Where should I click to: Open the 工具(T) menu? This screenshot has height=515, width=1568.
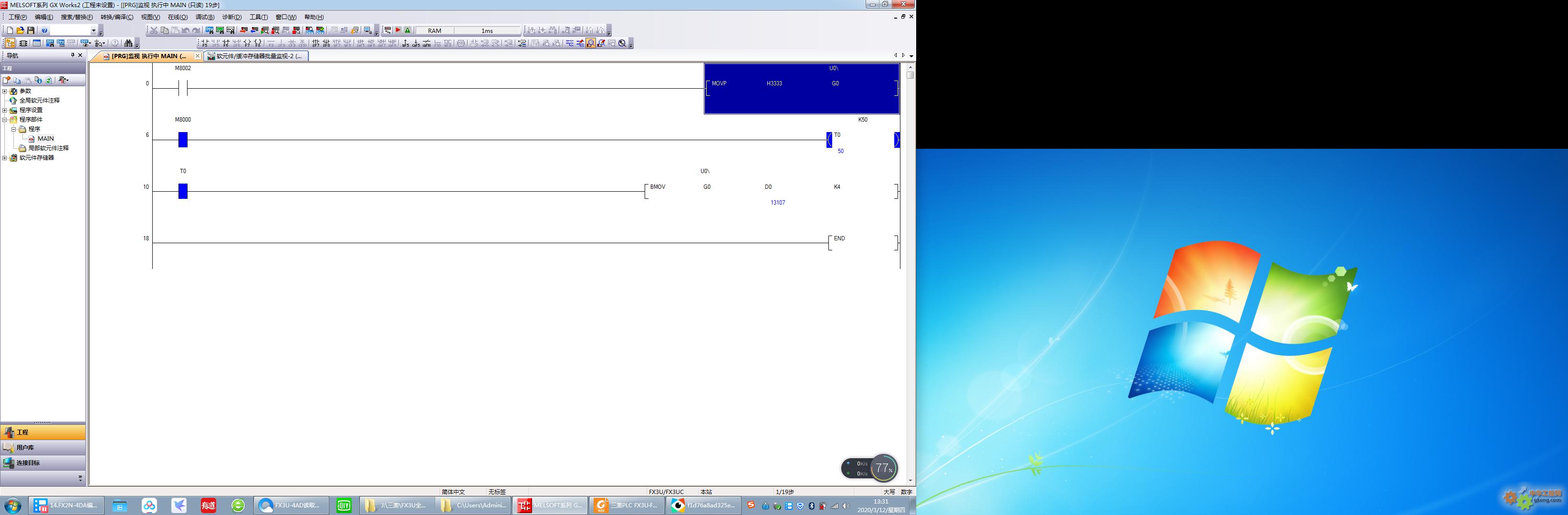[x=259, y=17]
